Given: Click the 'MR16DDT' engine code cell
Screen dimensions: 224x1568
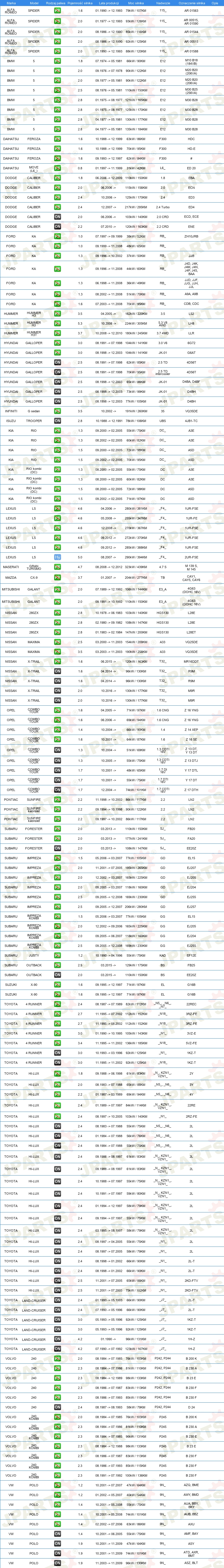Looking at the screenshot, I should coord(191,662).
